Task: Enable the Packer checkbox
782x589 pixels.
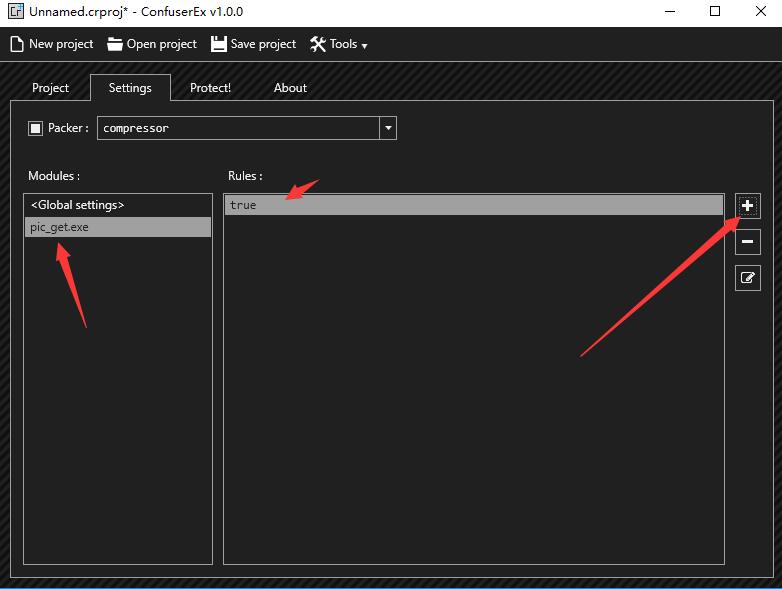Action: point(36,128)
